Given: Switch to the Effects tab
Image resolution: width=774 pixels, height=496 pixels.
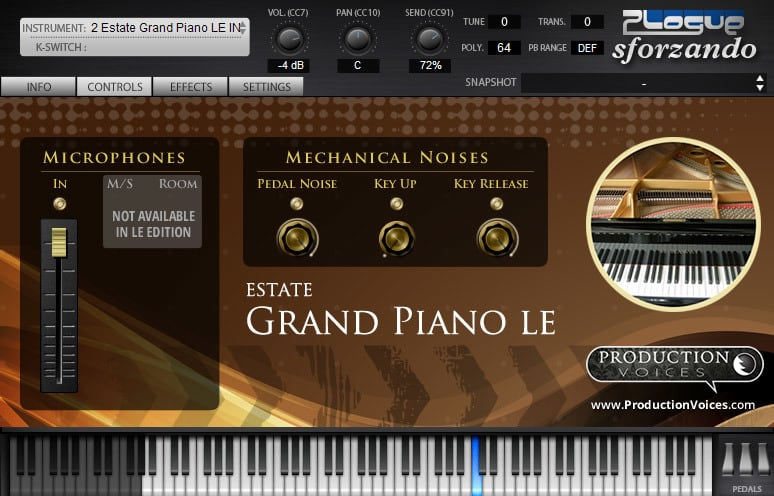Looking at the screenshot, I should tap(190, 87).
